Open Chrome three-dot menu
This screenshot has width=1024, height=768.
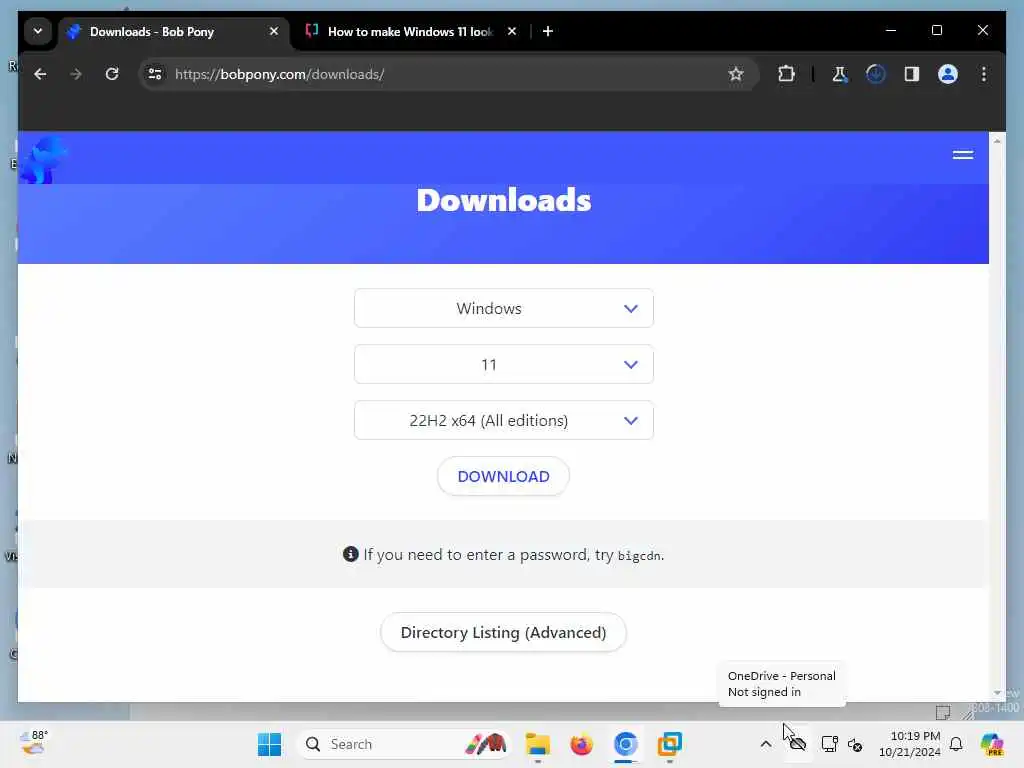click(984, 74)
